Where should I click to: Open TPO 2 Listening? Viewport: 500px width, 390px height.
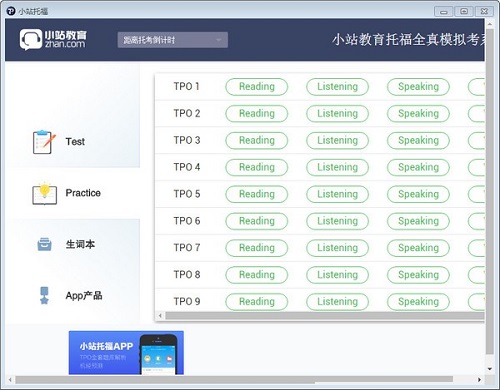point(337,114)
